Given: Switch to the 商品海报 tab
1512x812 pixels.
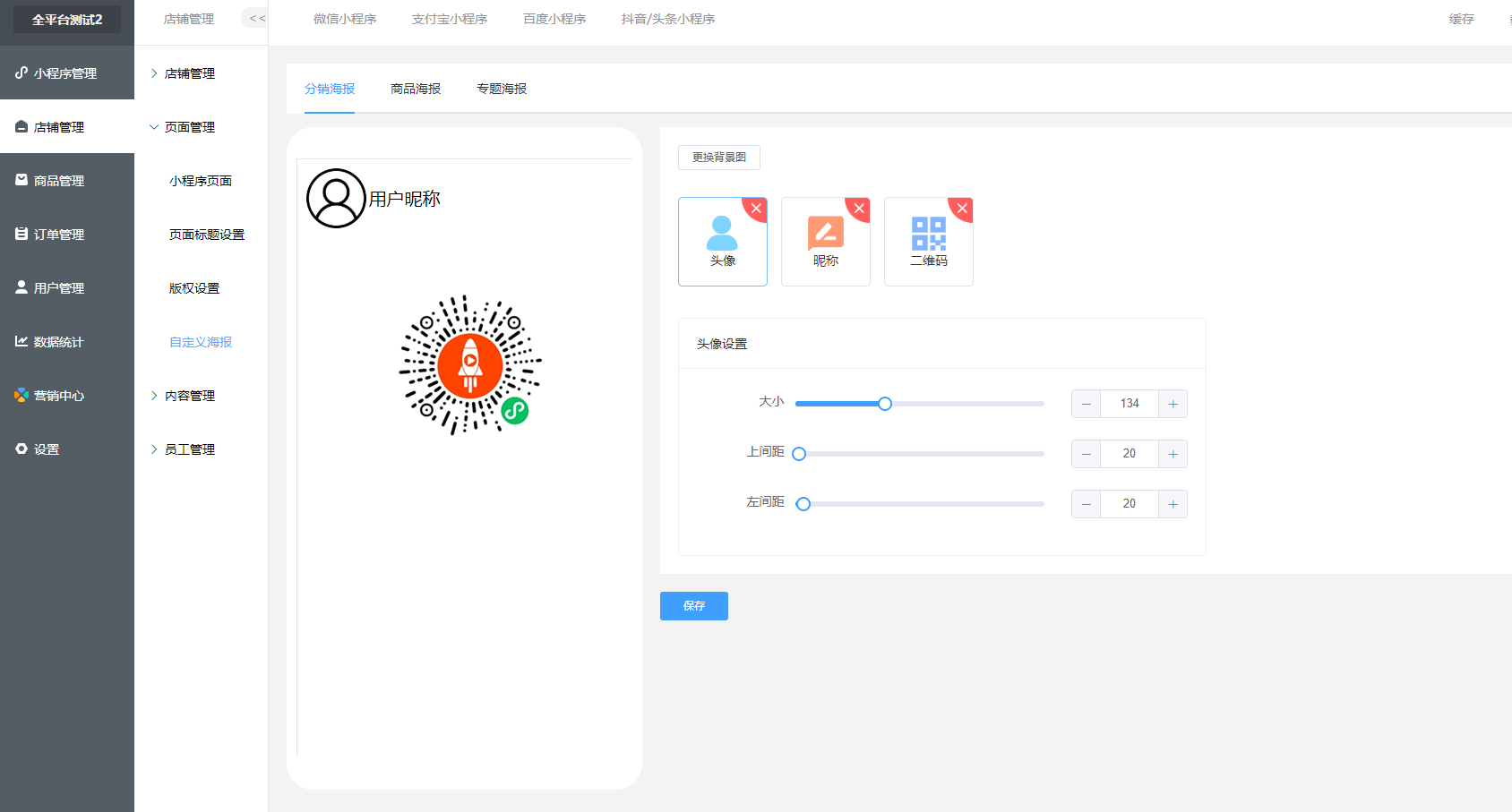Looking at the screenshot, I should click(416, 89).
